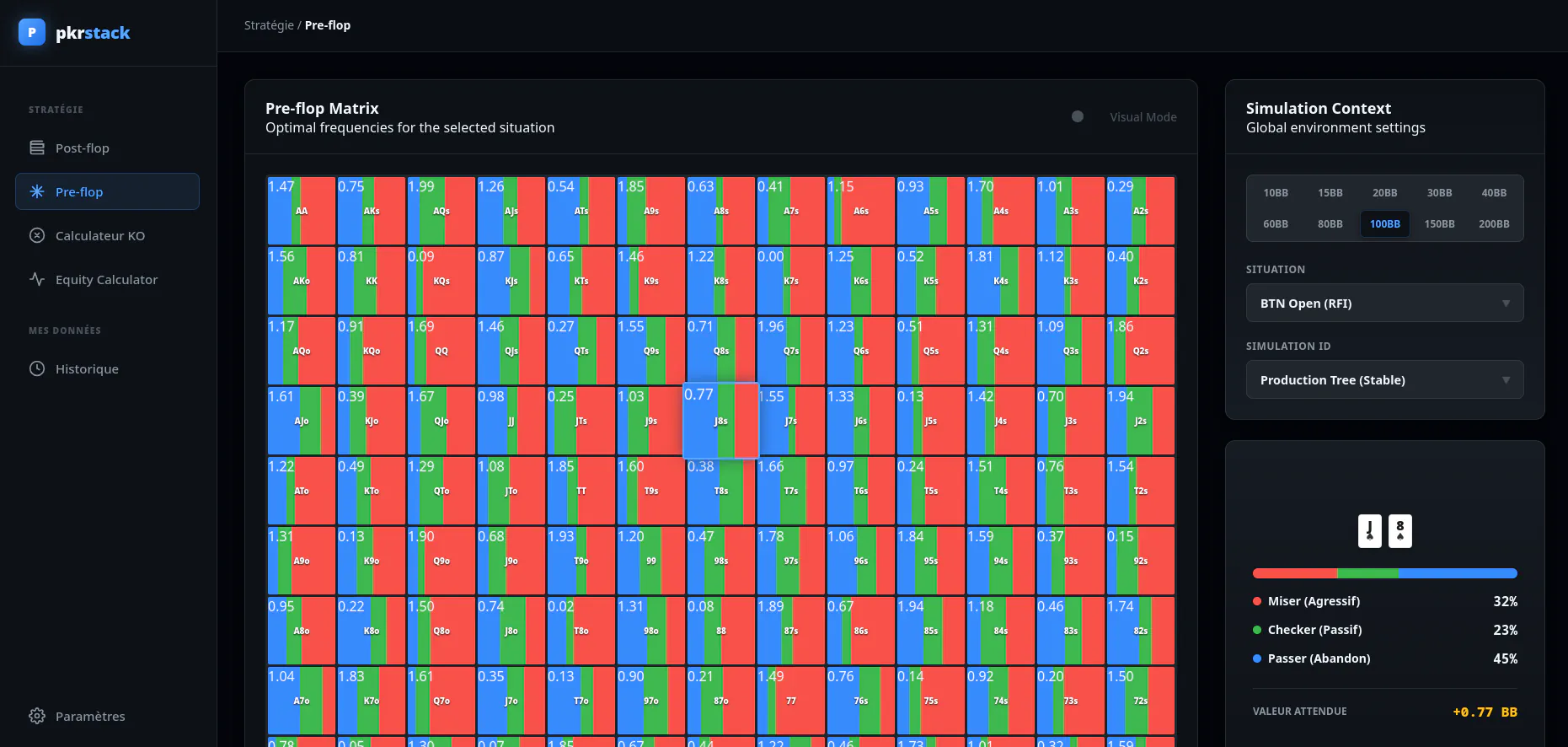Click the red segment of frequency bar
This screenshot has height=747, width=1568.
[x=1295, y=573]
